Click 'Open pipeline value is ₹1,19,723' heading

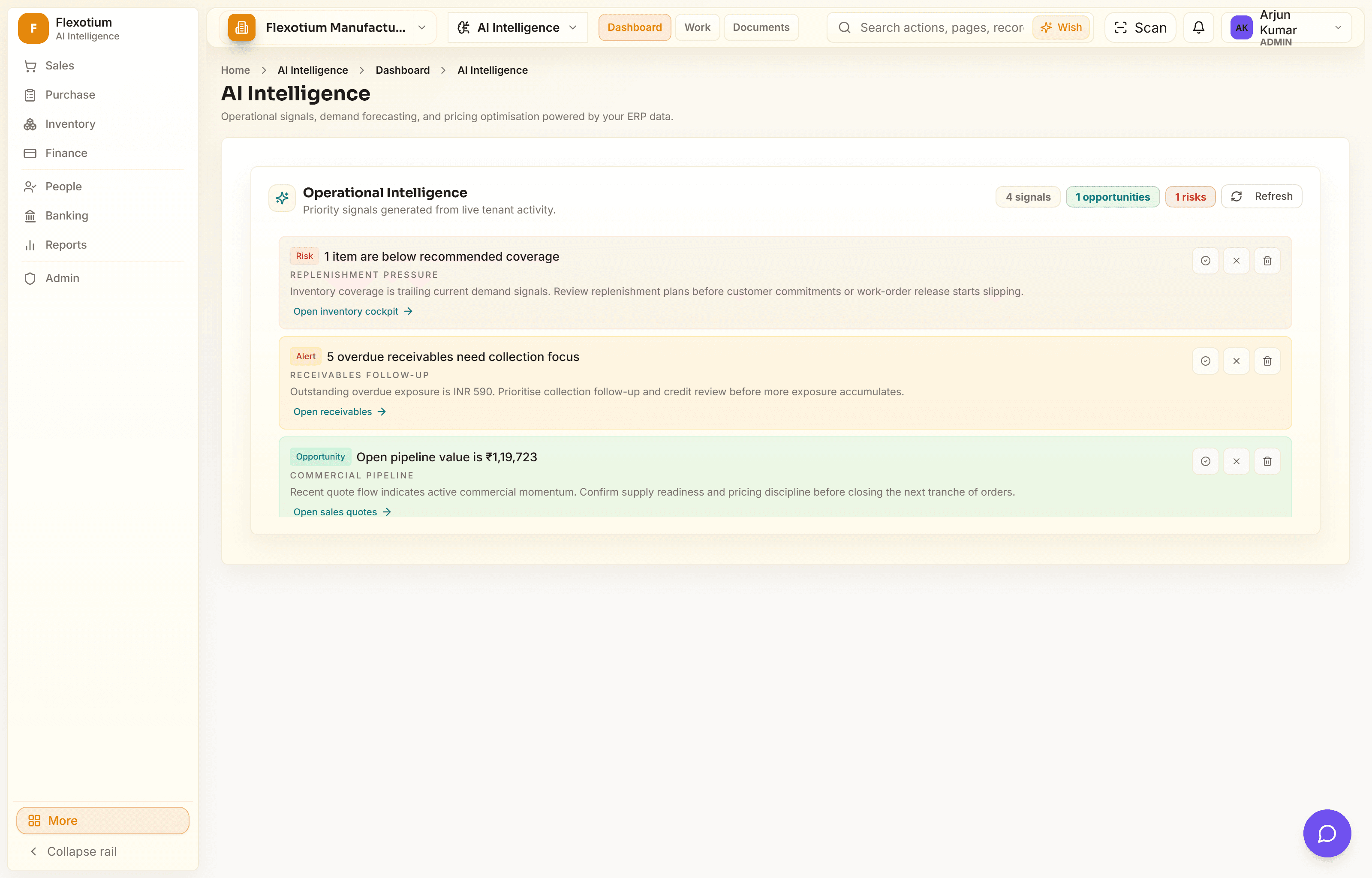tap(446, 457)
